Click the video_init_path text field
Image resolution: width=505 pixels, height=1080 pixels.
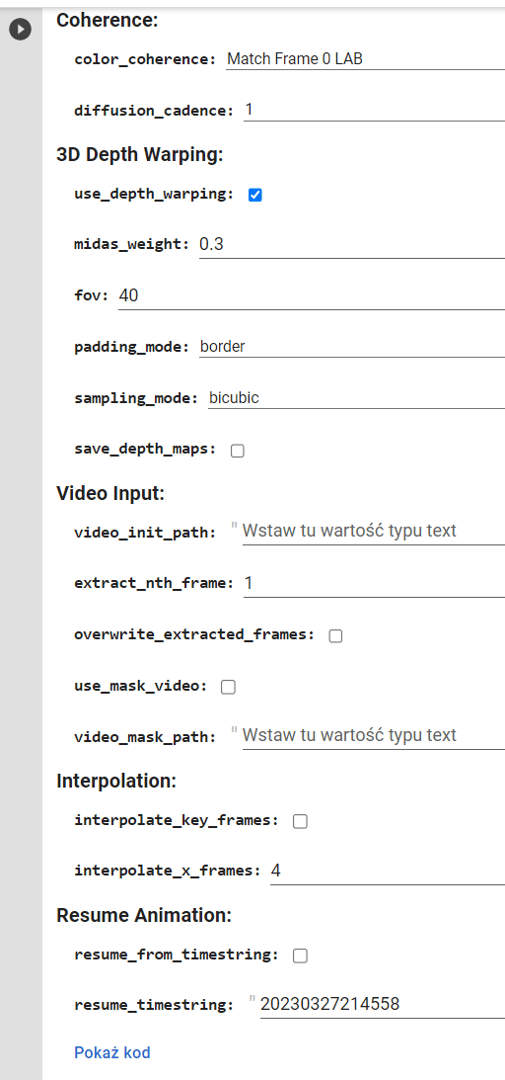coord(373,531)
